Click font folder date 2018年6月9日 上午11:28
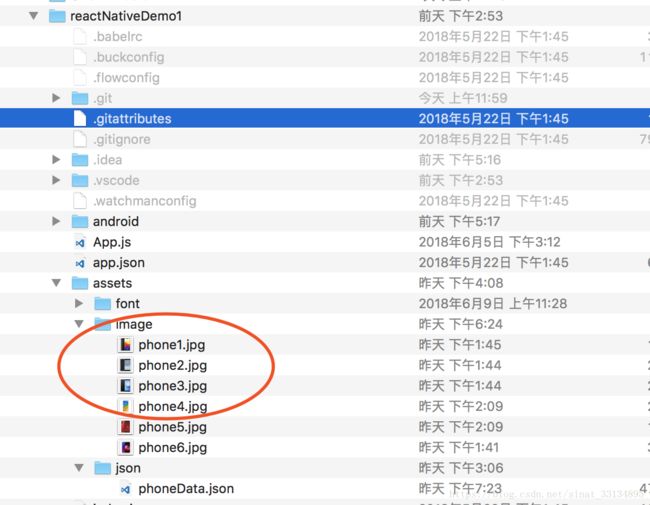Viewport: 650px width, 505px height. pos(492,303)
